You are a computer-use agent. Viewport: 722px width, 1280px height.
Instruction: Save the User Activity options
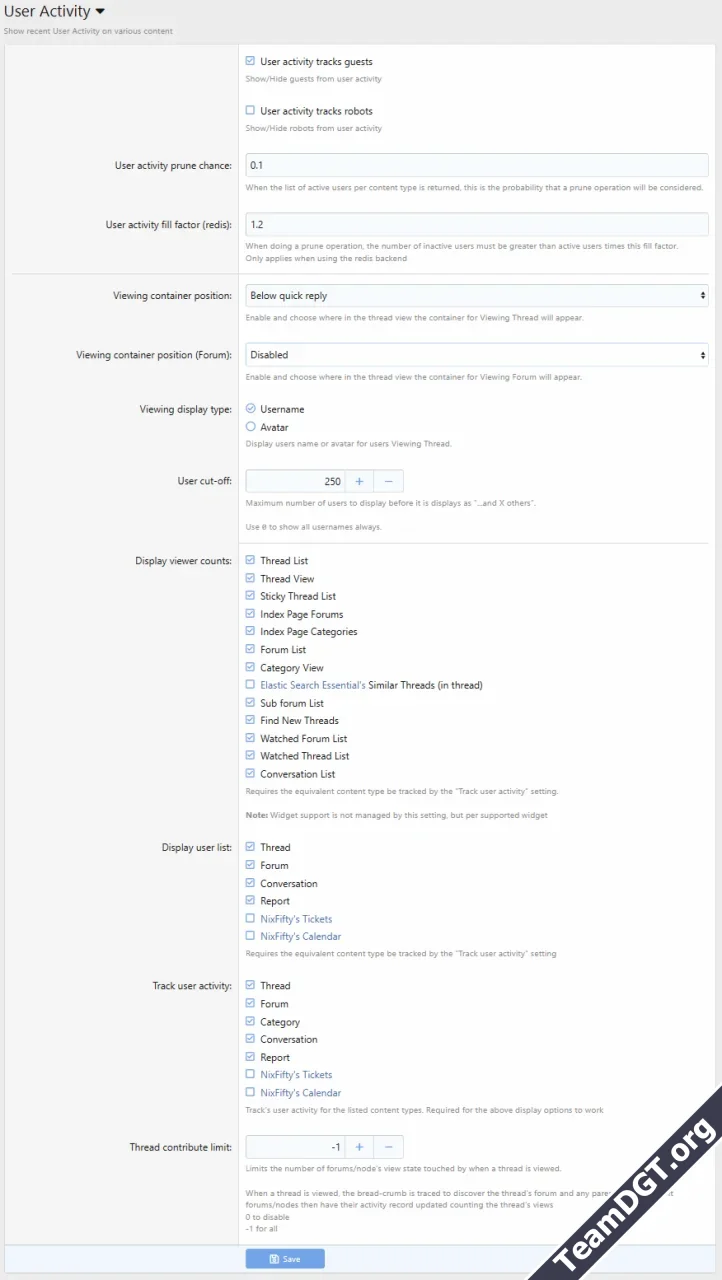[x=285, y=1258]
